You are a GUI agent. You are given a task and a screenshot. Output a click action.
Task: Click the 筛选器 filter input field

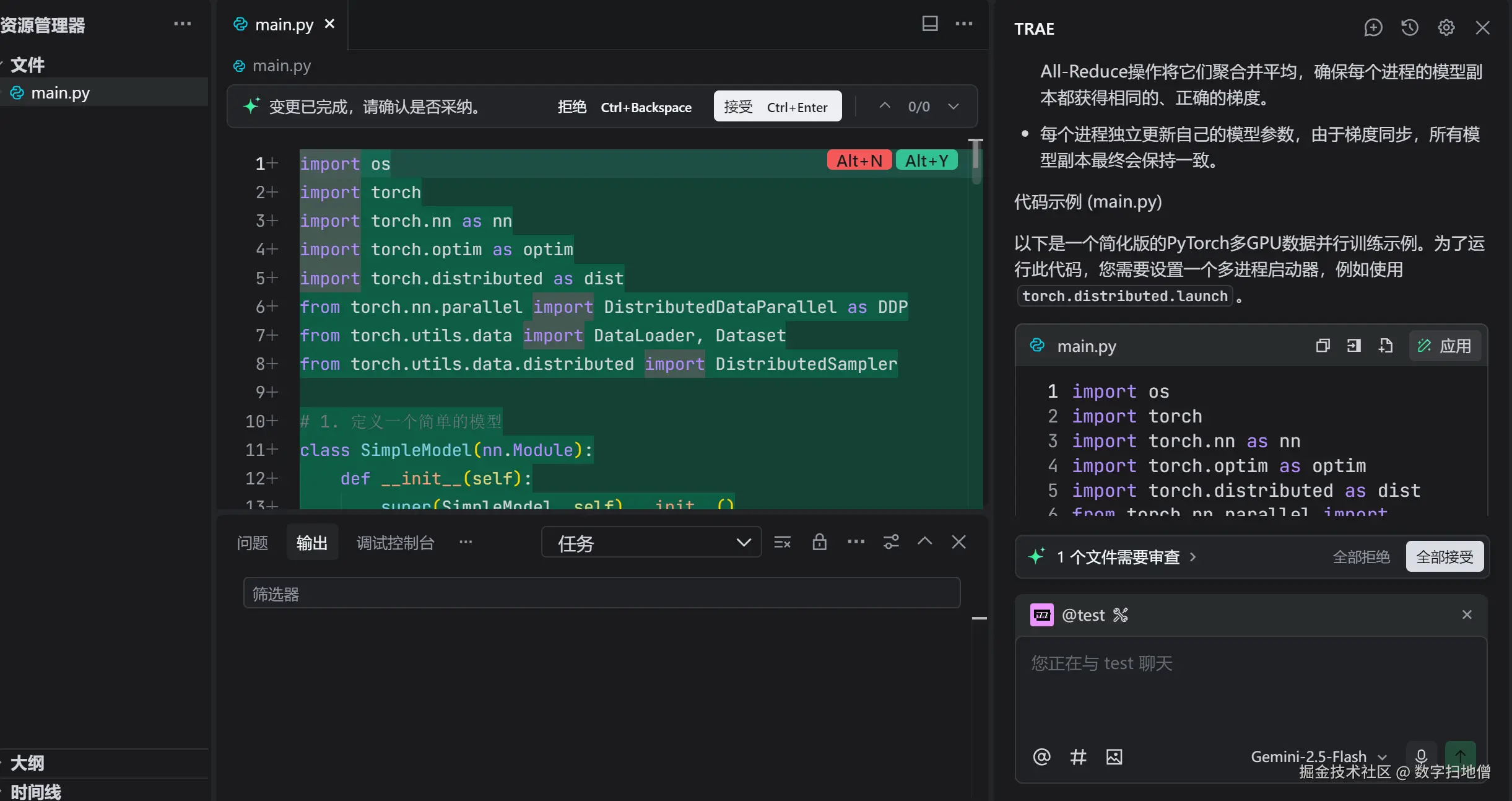[x=601, y=593]
